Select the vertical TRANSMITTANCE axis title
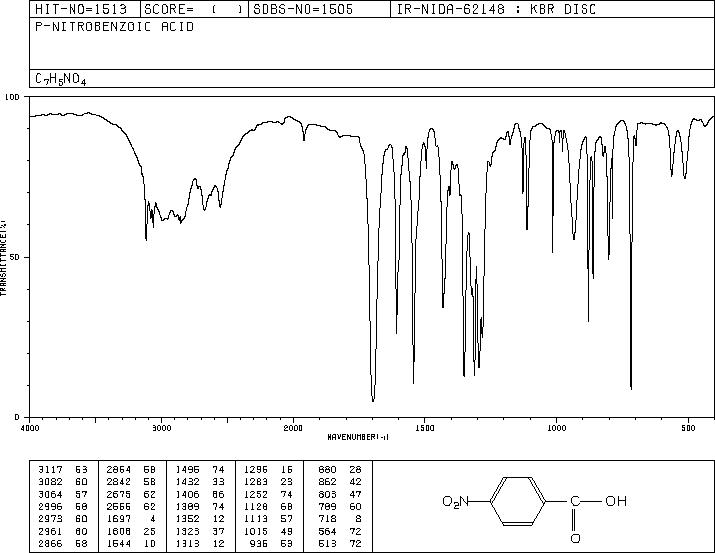Screen dimensions: 715x553 point(3,258)
